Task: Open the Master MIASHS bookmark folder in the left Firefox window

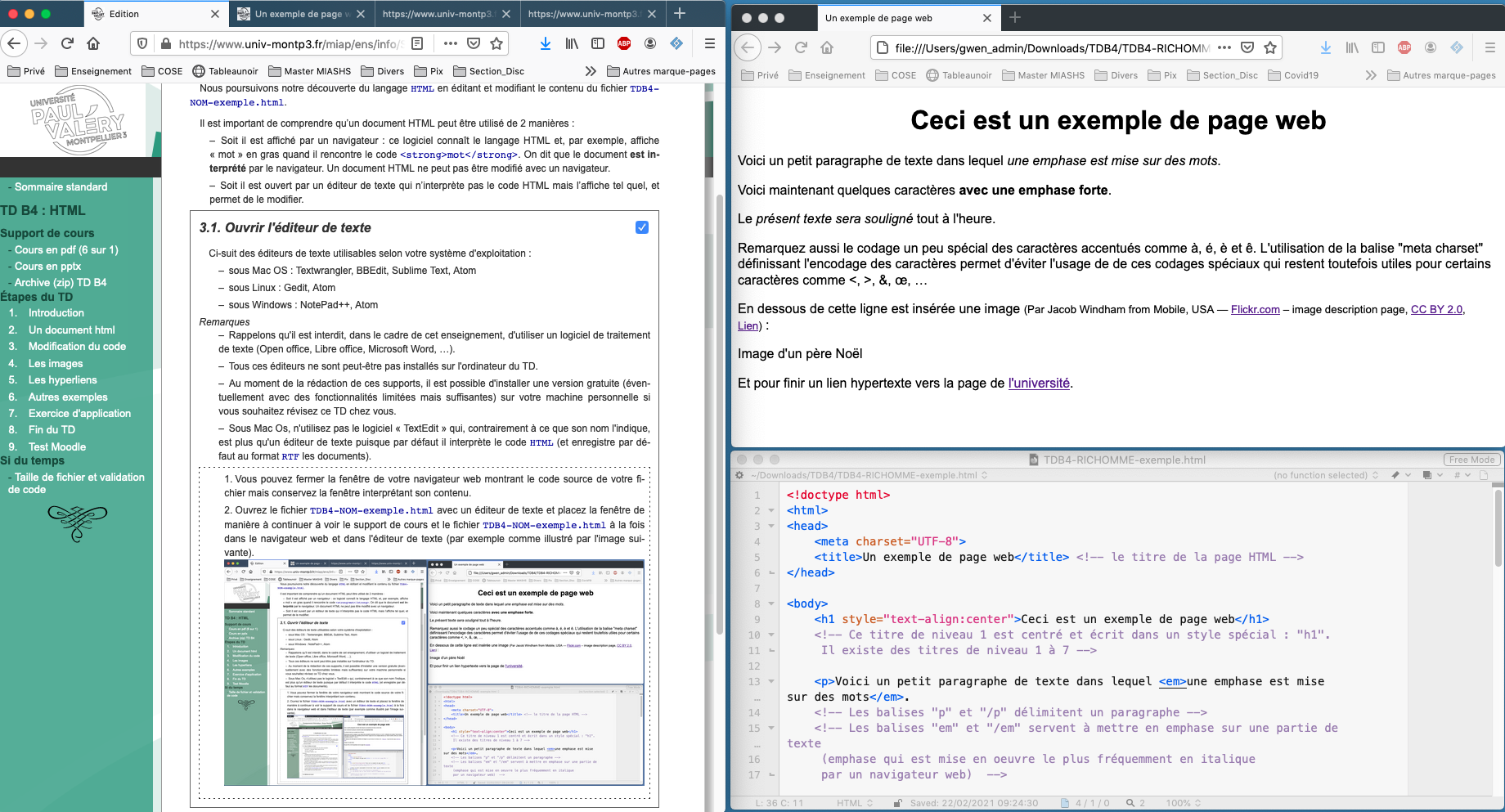Action: [x=310, y=71]
